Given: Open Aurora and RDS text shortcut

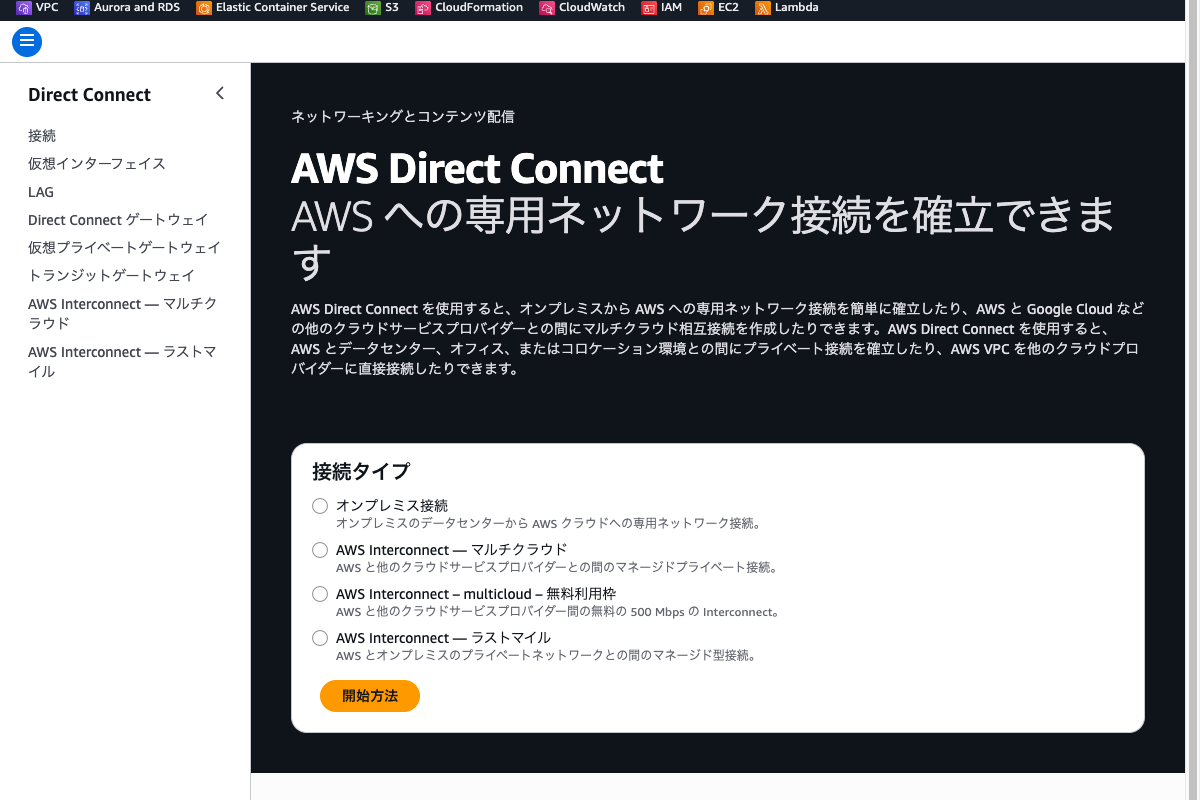Looking at the screenshot, I should point(137,8).
